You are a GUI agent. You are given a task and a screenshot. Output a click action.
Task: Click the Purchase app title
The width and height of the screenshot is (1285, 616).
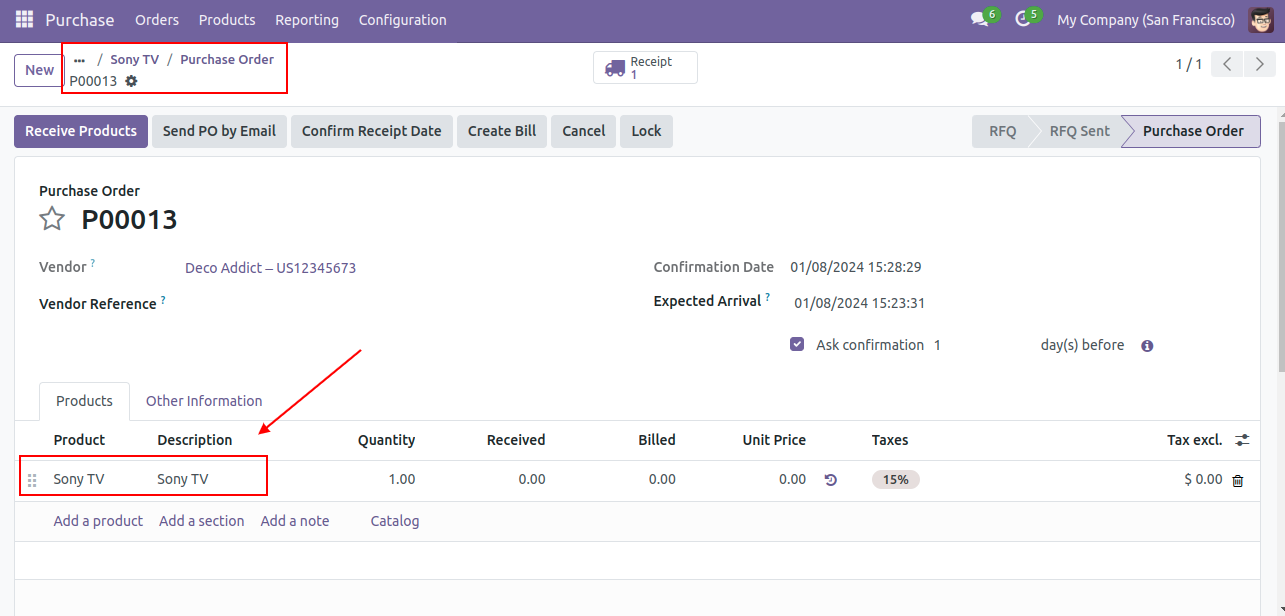coord(80,20)
